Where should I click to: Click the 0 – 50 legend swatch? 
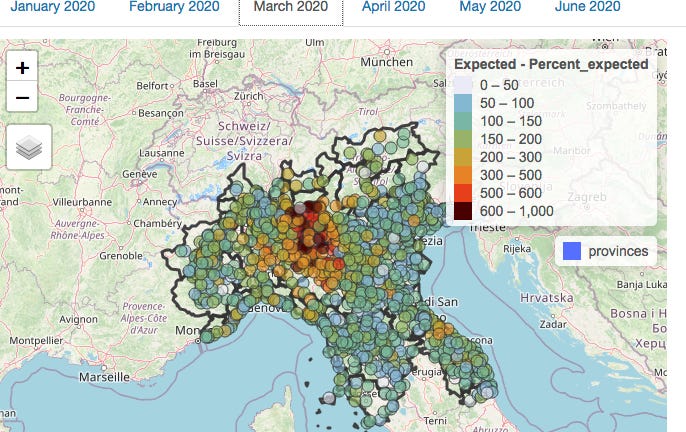tap(463, 85)
